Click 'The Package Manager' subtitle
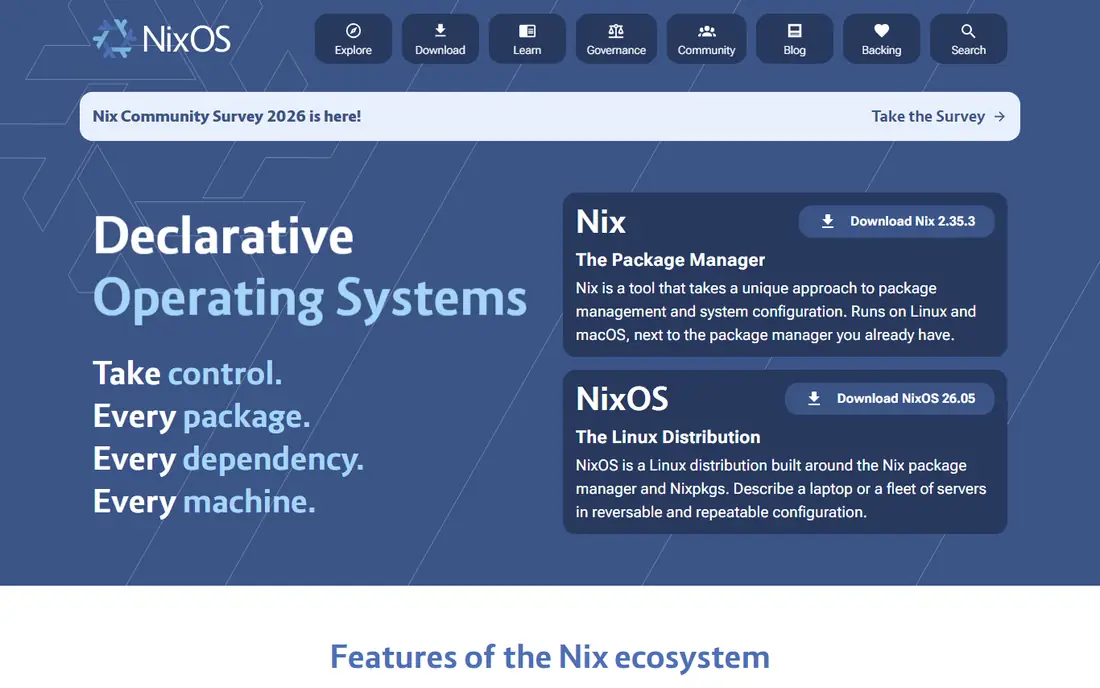The height and width of the screenshot is (688, 1100). 670,259
